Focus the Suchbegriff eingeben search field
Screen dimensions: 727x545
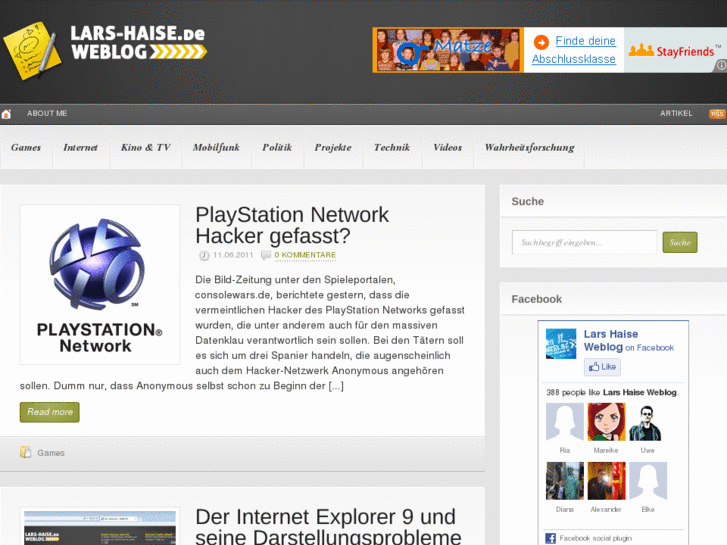click(584, 243)
